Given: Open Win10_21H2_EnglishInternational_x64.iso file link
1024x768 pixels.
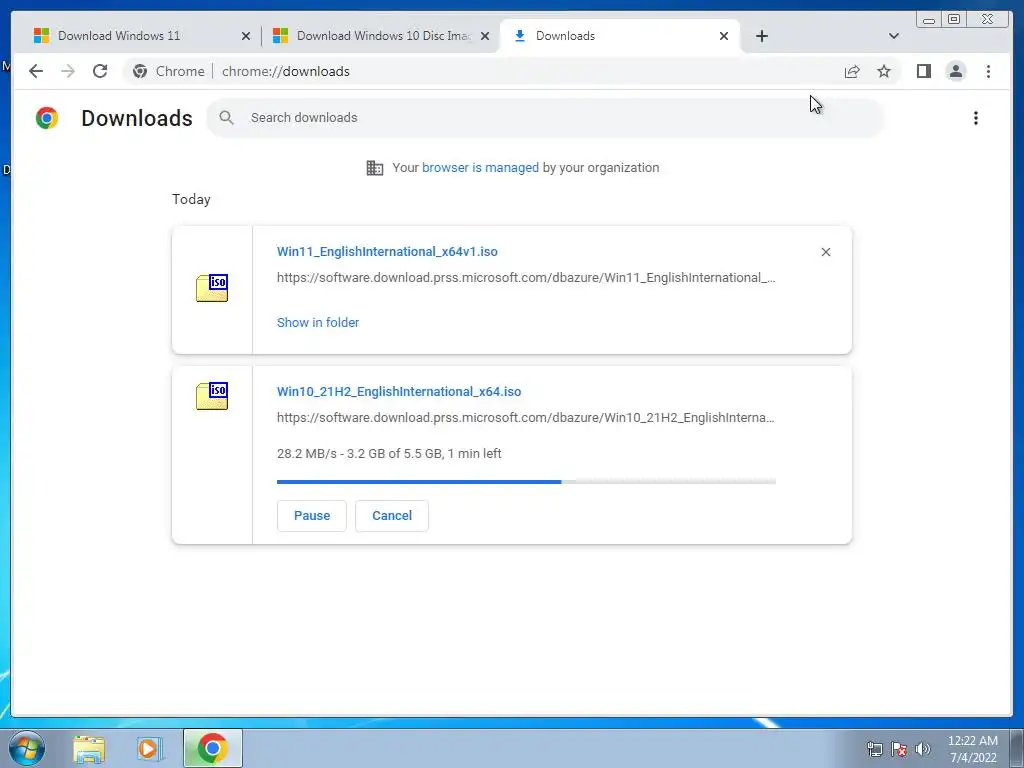Looking at the screenshot, I should pos(399,392).
